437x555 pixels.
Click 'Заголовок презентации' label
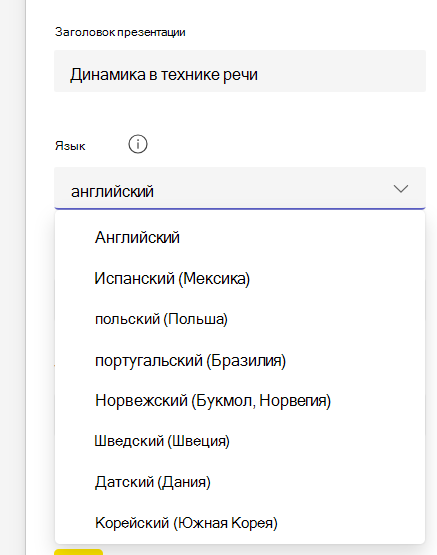pyautogui.click(x=120, y=32)
